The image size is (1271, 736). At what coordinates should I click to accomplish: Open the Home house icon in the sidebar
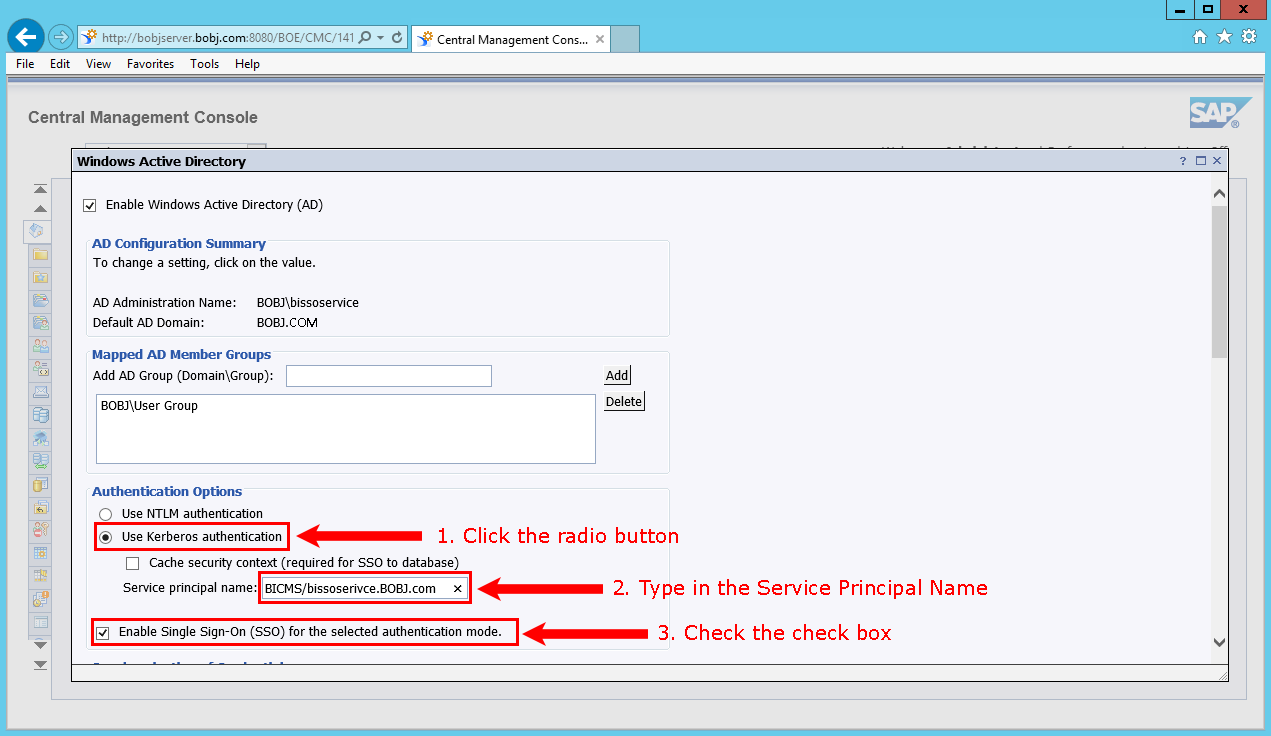[36, 231]
